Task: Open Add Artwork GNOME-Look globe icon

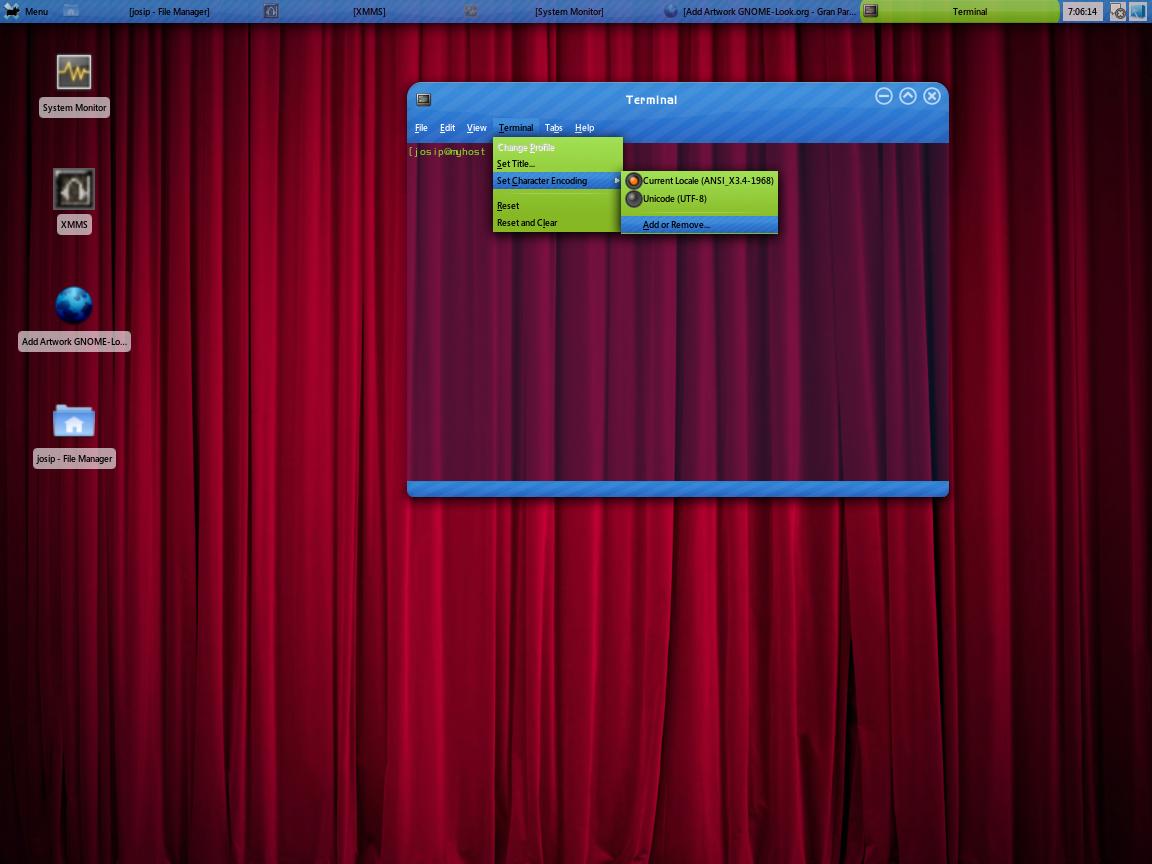Action: pos(74,305)
